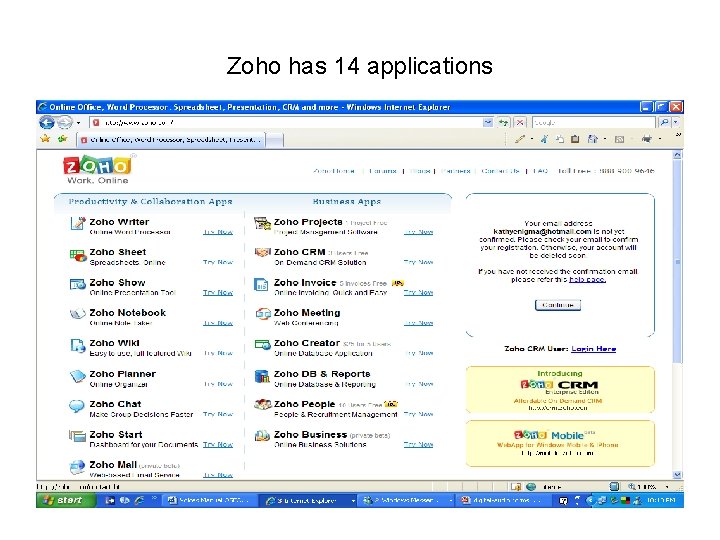The image size is (720, 540).
Task: Click the Zoho Meeting icon
Action: point(263,314)
